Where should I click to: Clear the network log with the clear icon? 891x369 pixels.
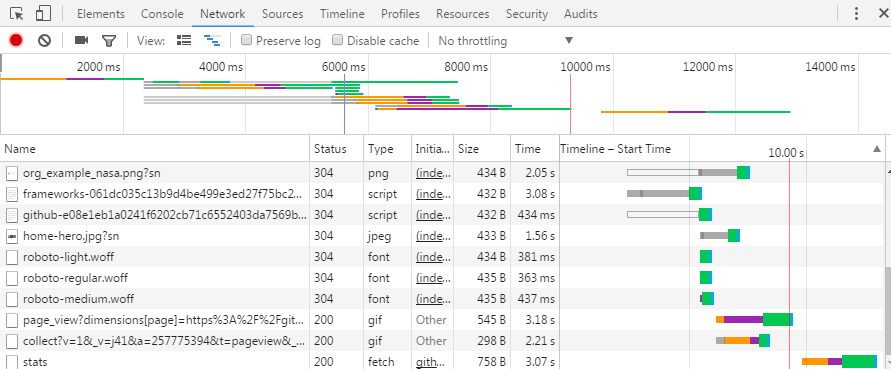[x=44, y=40]
